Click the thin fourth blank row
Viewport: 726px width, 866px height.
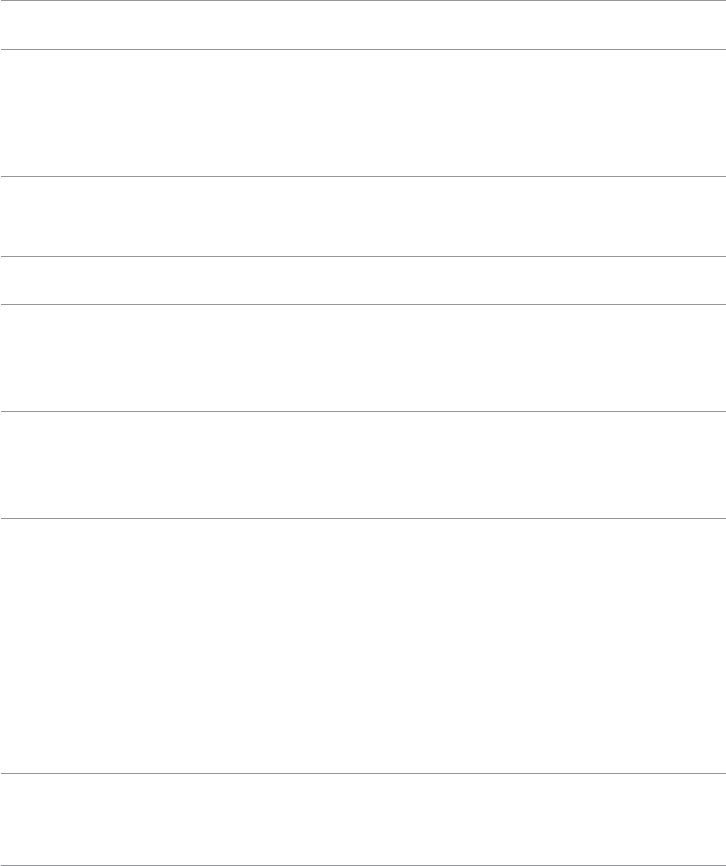363,281
